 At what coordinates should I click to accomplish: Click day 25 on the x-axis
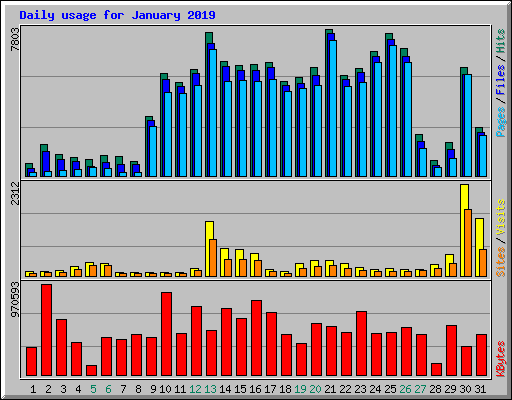(x=390, y=389)
